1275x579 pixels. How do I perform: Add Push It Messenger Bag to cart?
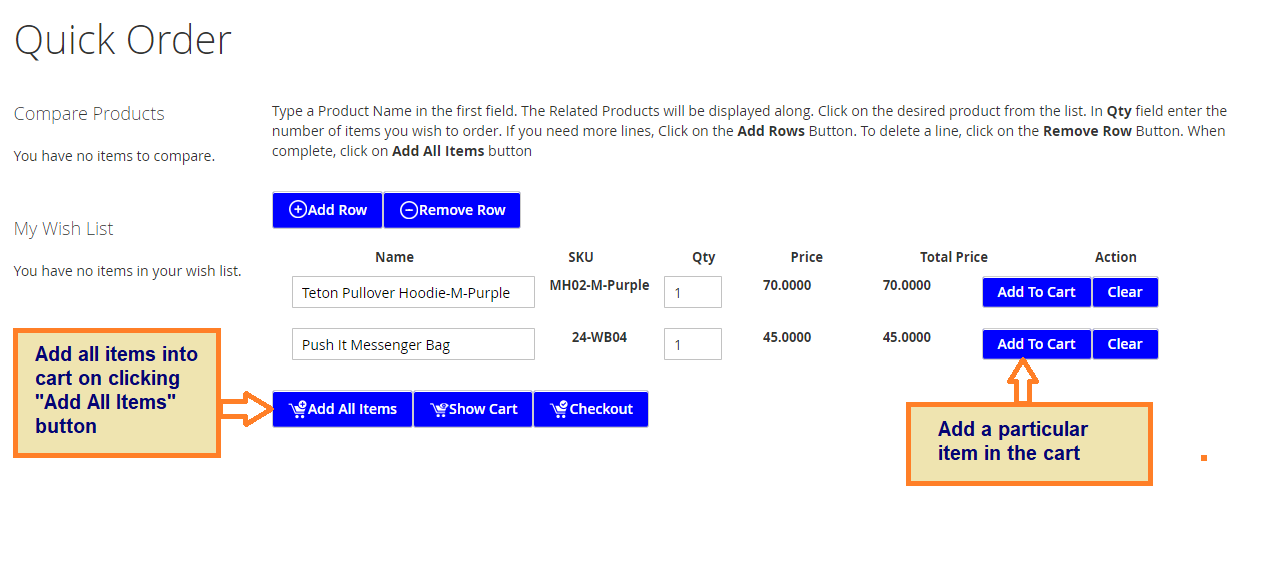point(1036,344)
